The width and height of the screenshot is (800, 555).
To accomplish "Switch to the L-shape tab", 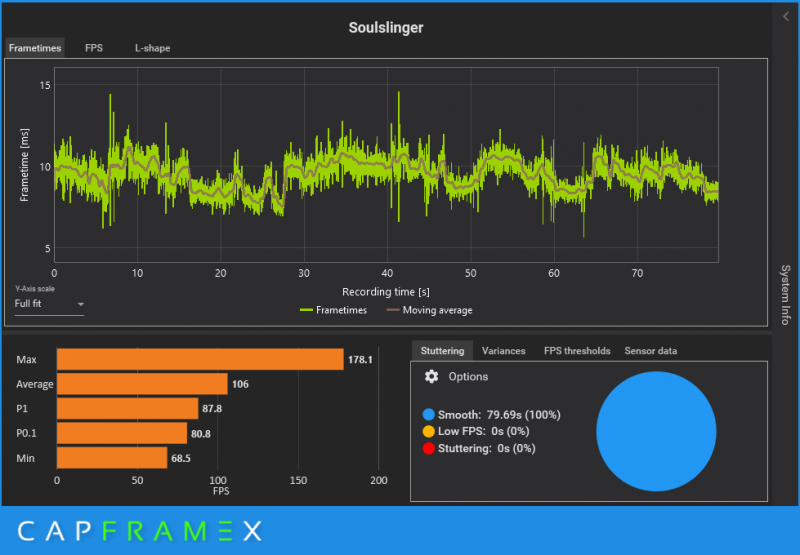I will tap(153, 48).
